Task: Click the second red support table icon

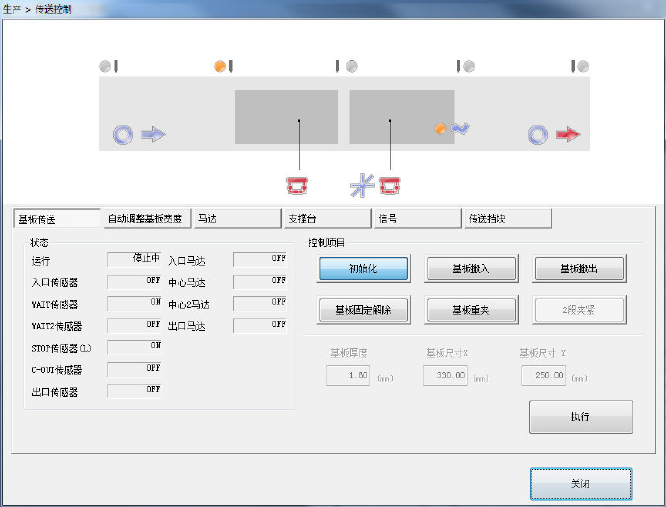Action: tap(389, 186)
